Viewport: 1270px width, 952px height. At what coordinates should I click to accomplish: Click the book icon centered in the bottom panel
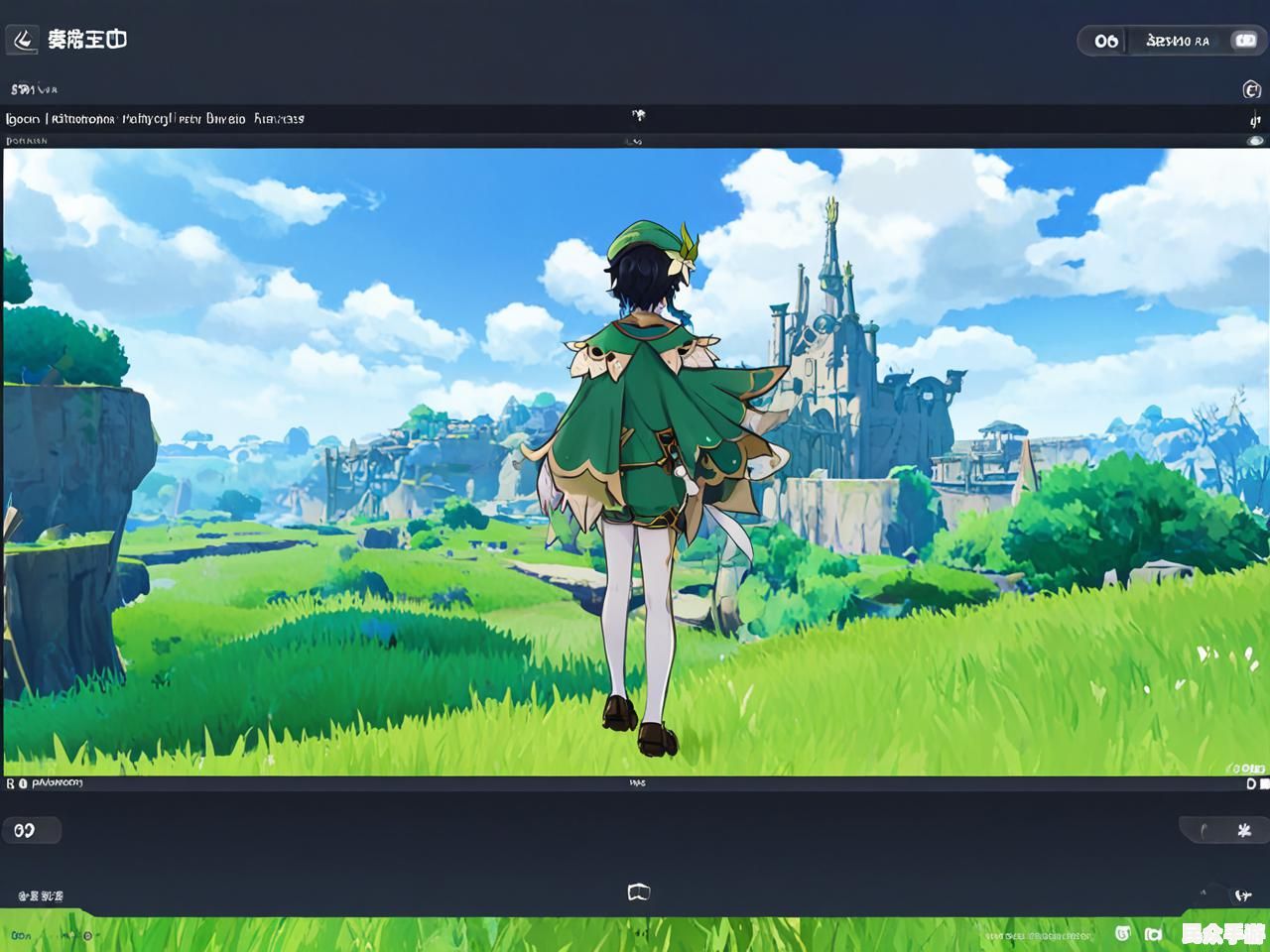point(638,892)
